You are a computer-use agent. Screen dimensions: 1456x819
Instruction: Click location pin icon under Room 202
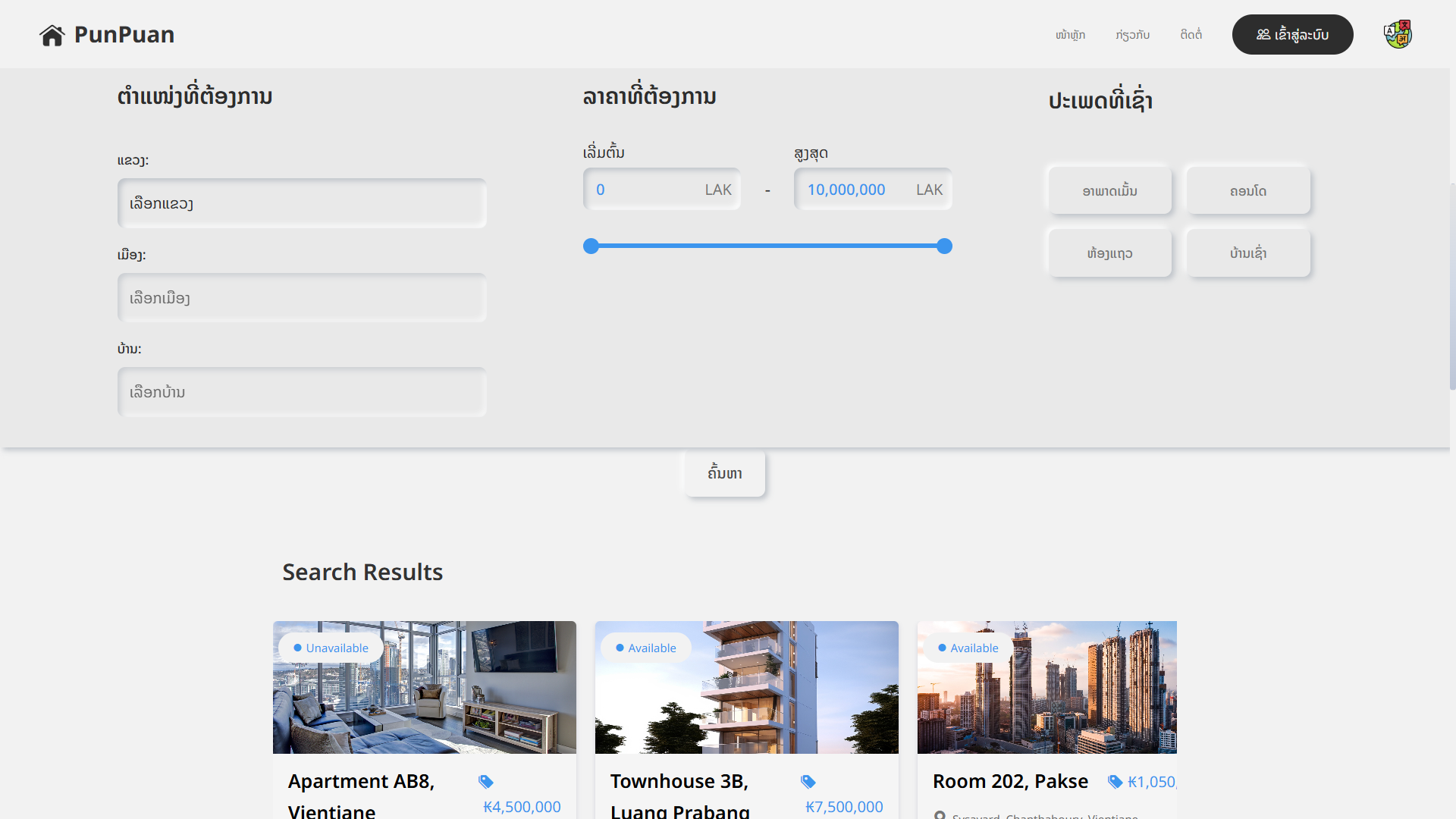click(x=940, y=815)
